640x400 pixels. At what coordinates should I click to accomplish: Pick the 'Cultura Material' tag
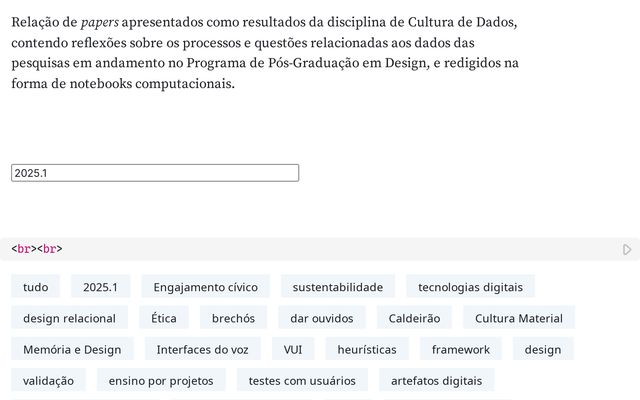point(519,318)
